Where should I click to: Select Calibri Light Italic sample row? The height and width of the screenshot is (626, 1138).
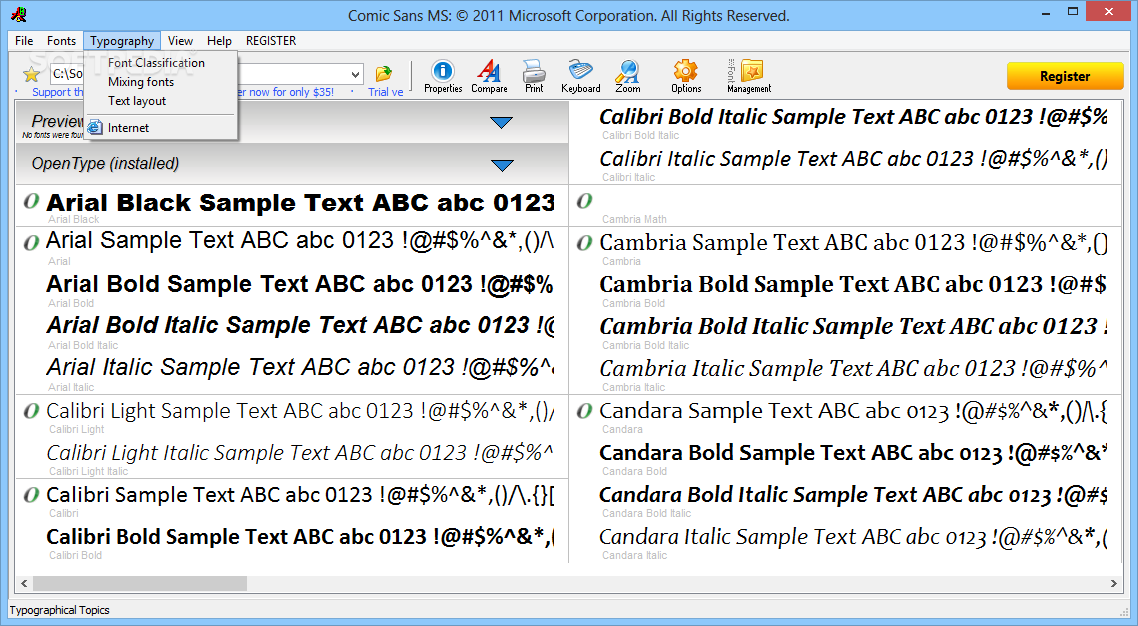pos(299,453)
